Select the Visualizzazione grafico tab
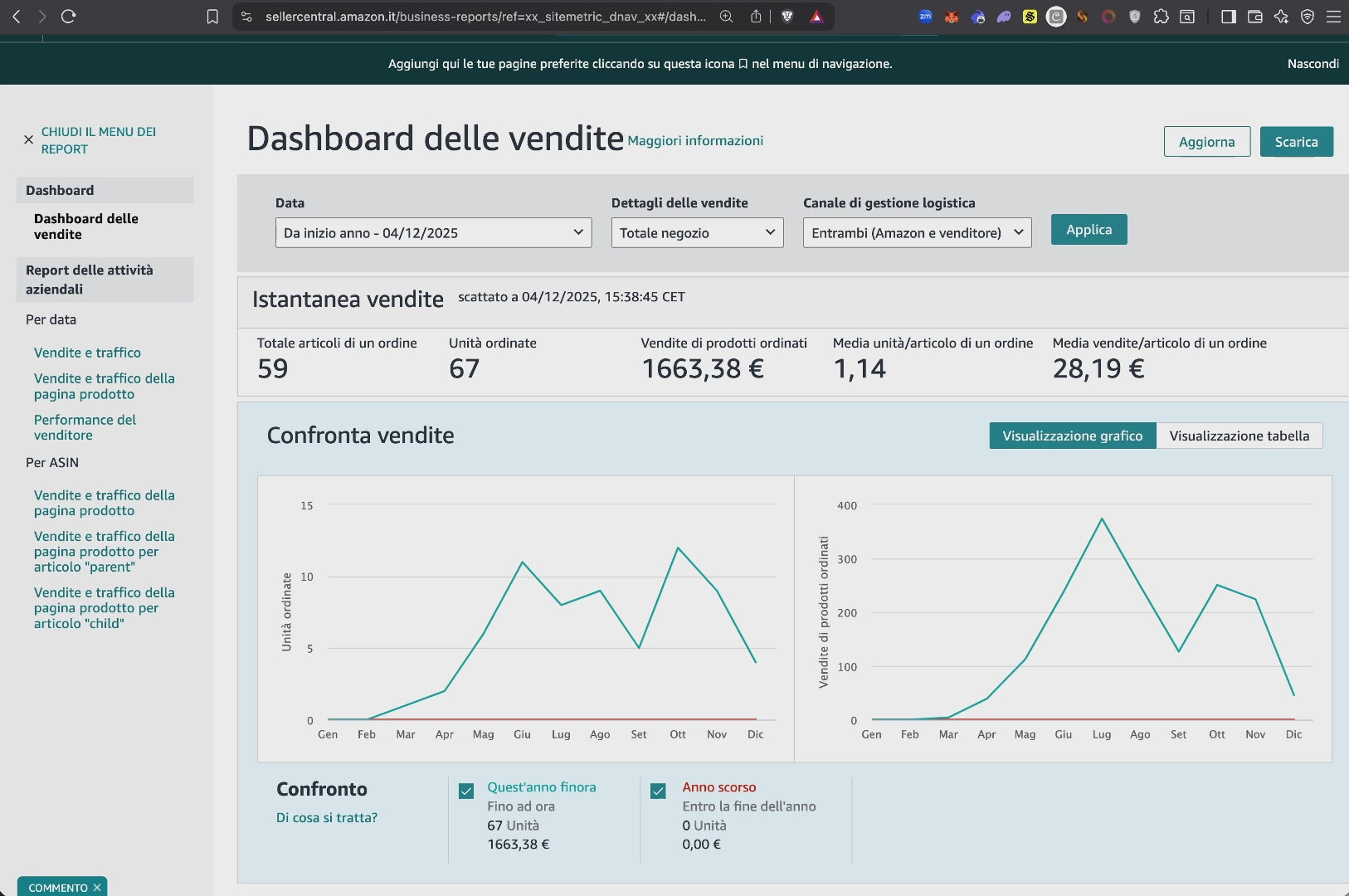 pyautogui.click(x=1072, y=436)
